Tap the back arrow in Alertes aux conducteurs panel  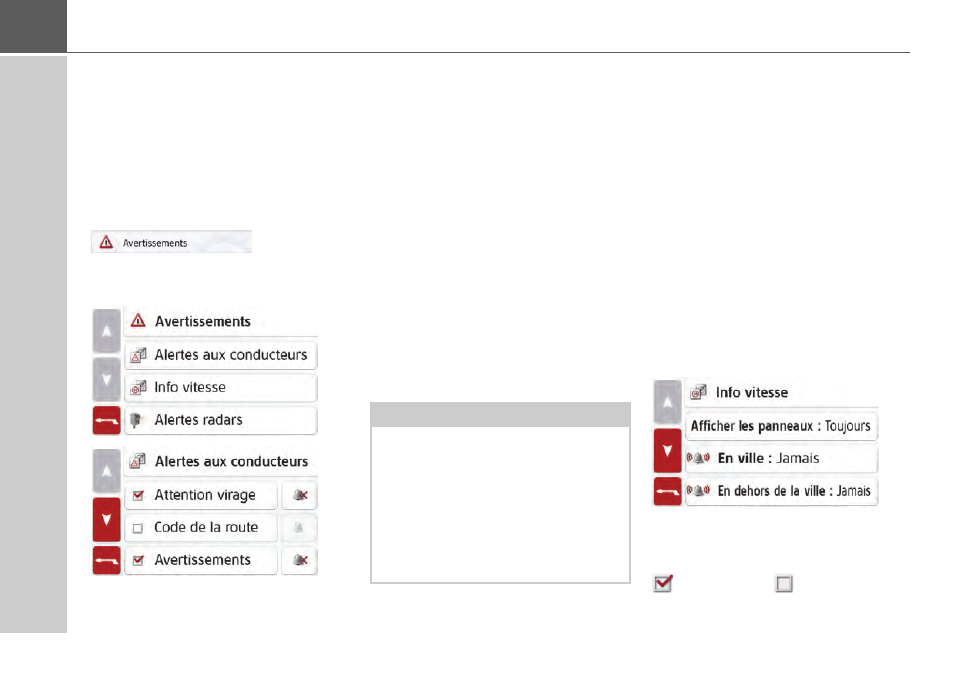[107, 560]
